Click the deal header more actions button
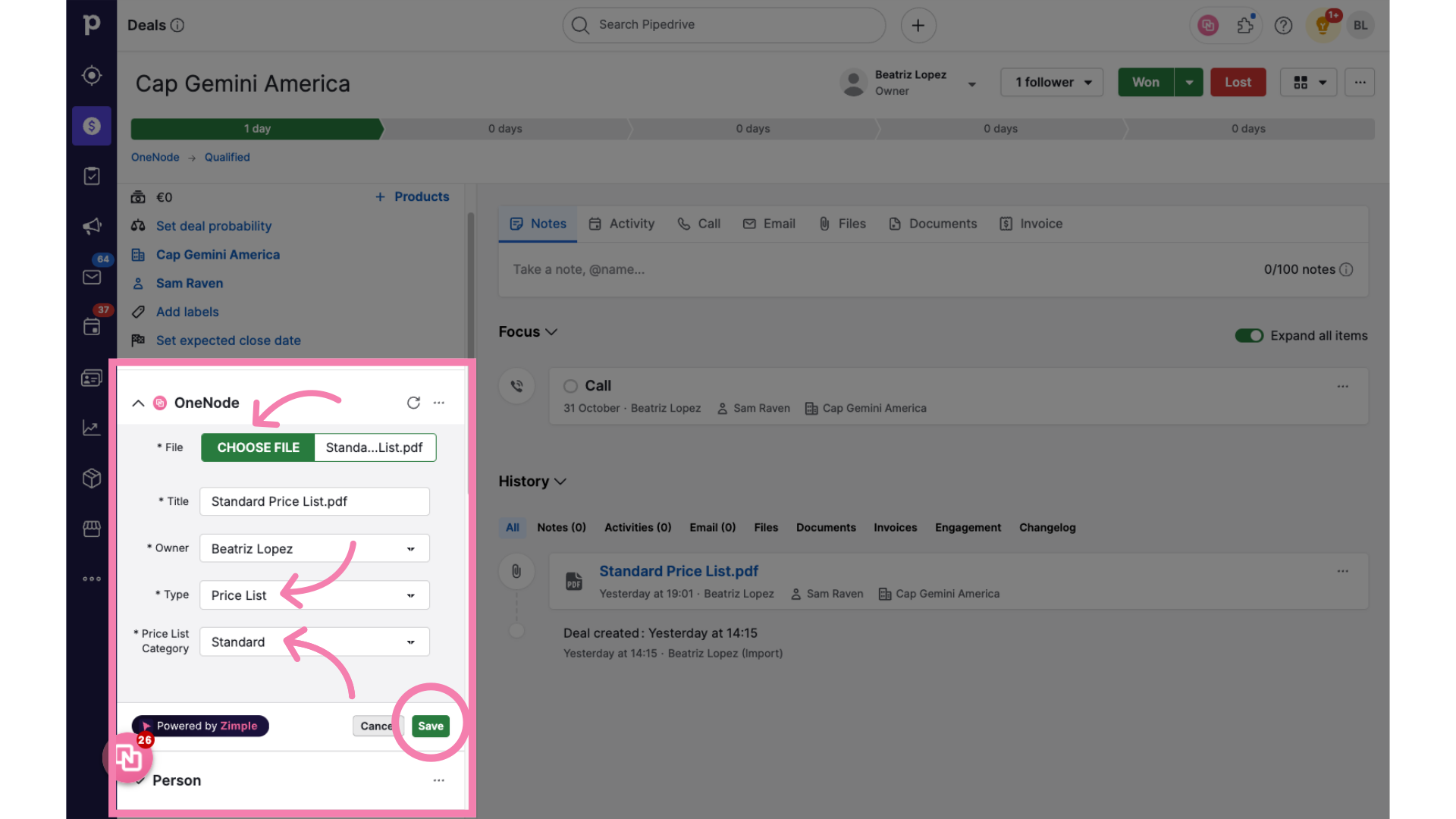1456x819 pixels. click(x=1360, y=82)
